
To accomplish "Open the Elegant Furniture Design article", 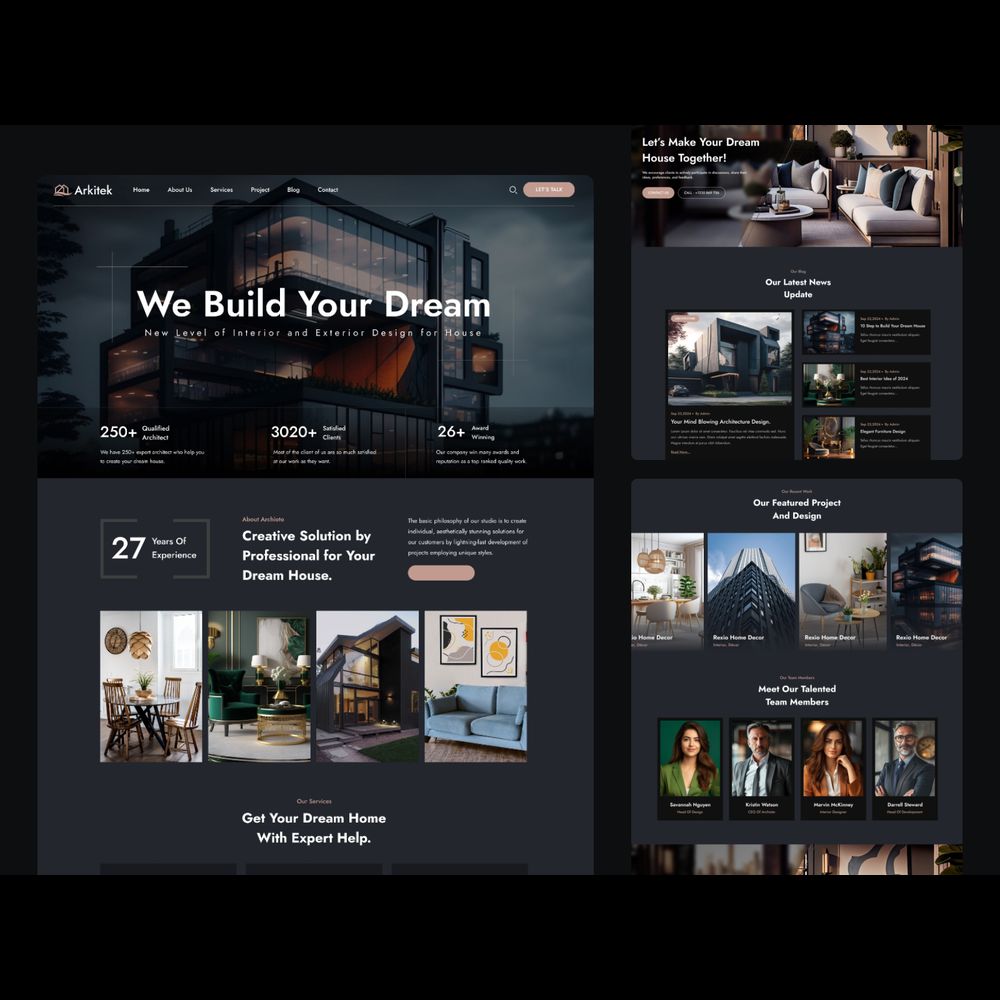I will pos(882,432).
